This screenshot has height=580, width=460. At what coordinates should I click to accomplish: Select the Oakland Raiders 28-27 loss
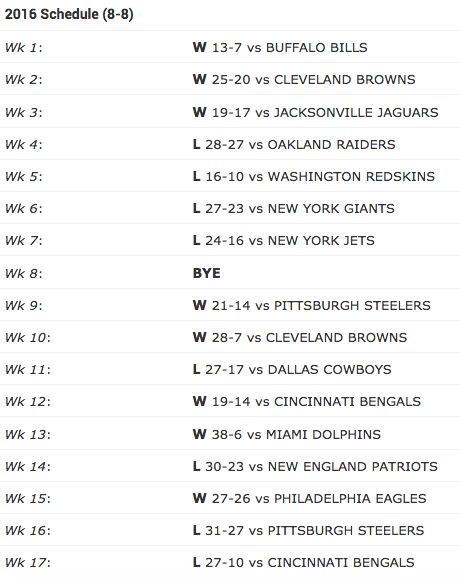click(x=230, y=144)
